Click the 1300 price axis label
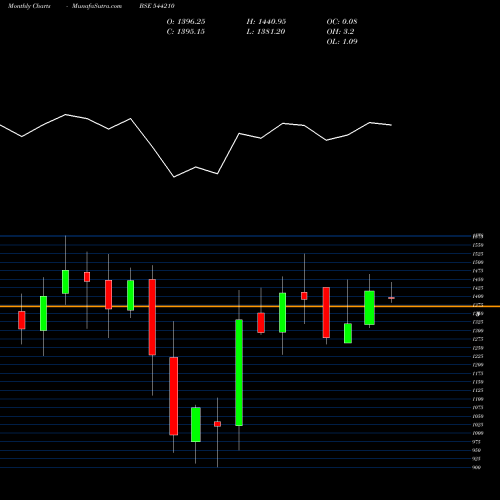 coord(478,331)
